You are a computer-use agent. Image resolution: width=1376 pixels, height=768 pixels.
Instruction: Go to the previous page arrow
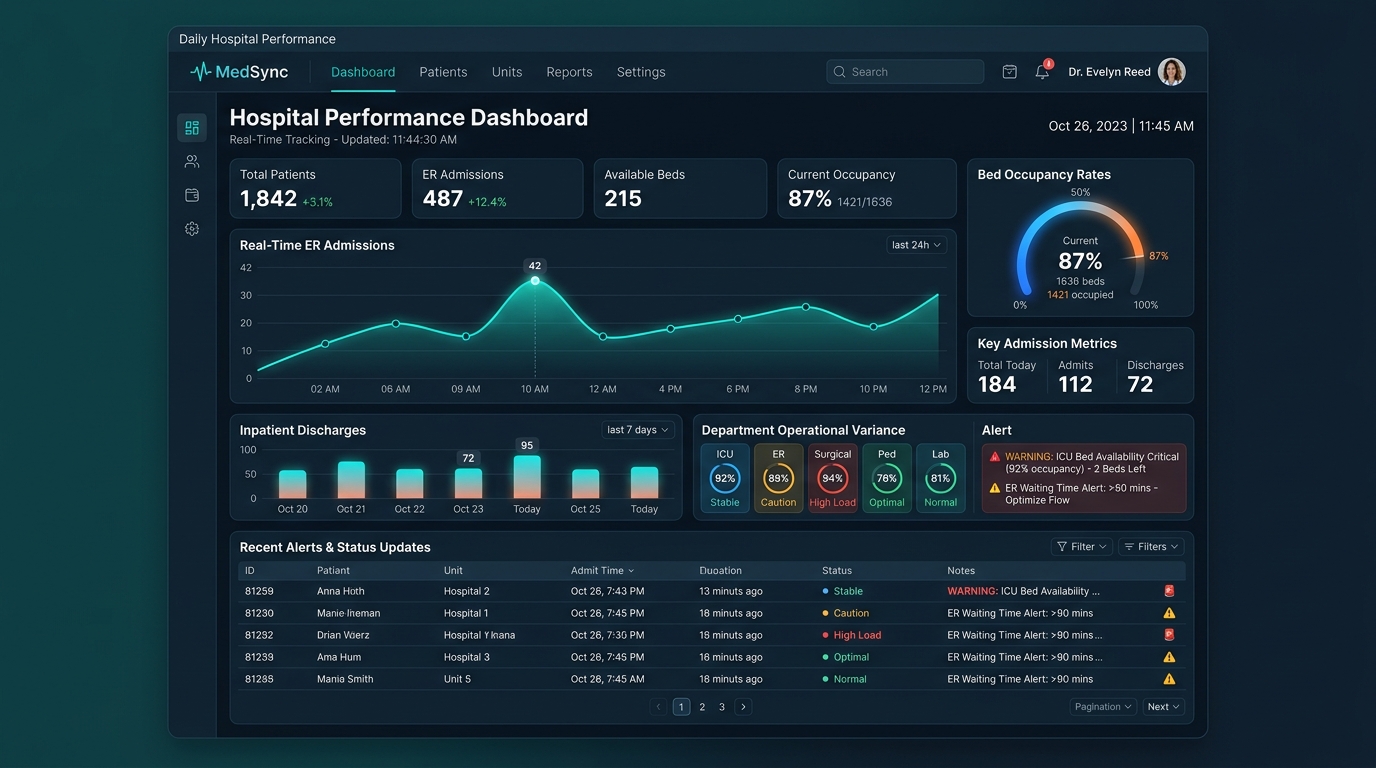[x=659, y=707]
